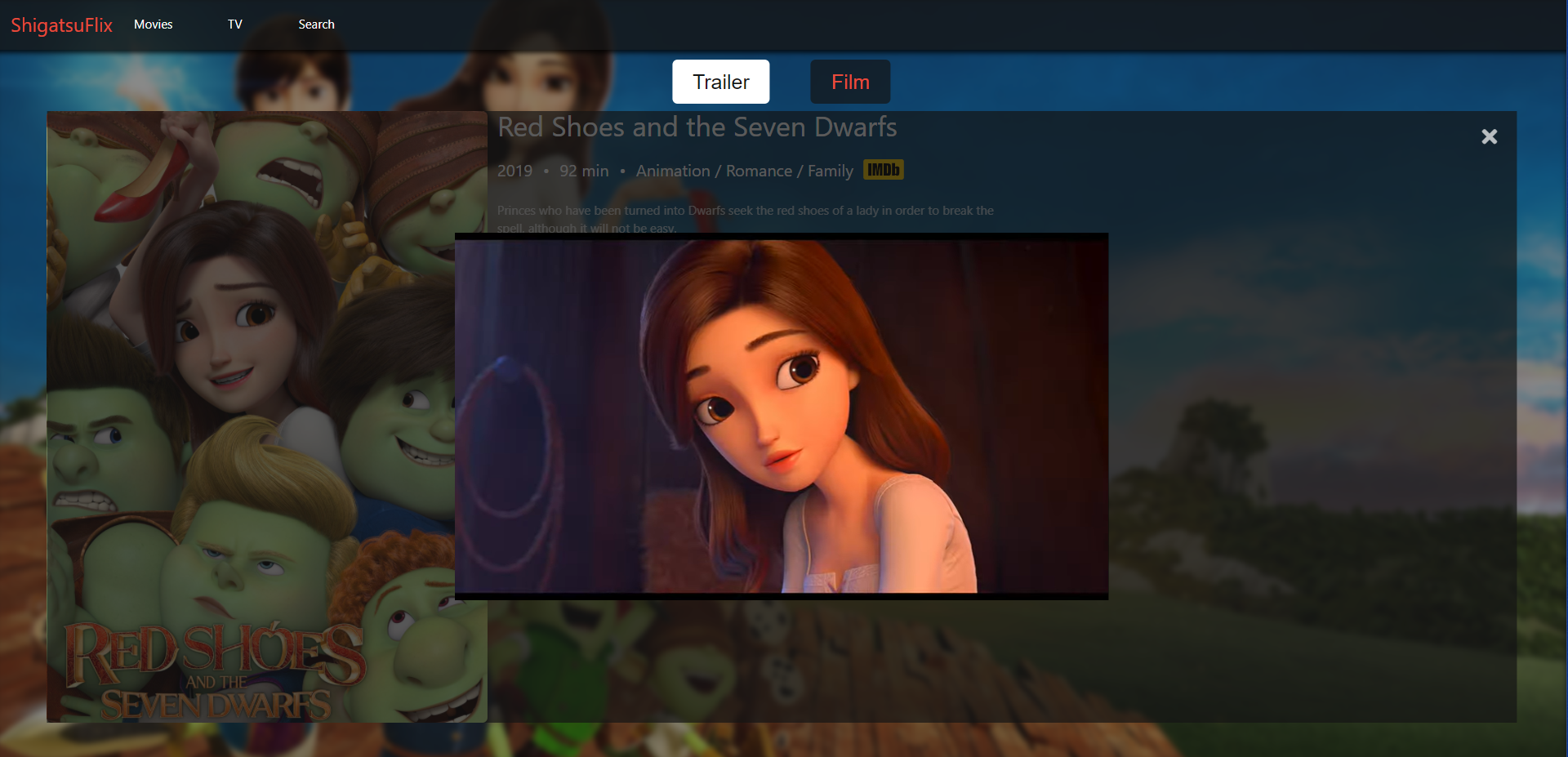
Task: Open the TV menu item
Action: (235, 24)
